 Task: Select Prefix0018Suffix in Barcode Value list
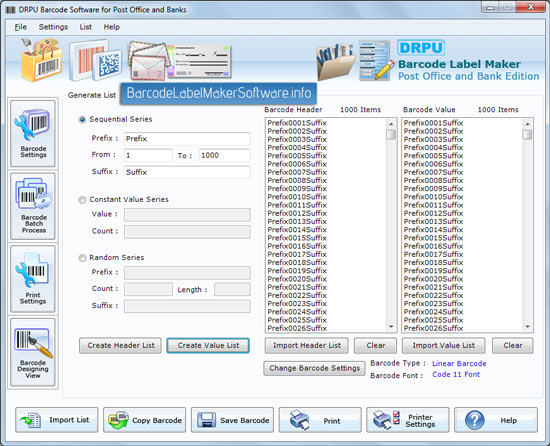click(x=433, y=263)
